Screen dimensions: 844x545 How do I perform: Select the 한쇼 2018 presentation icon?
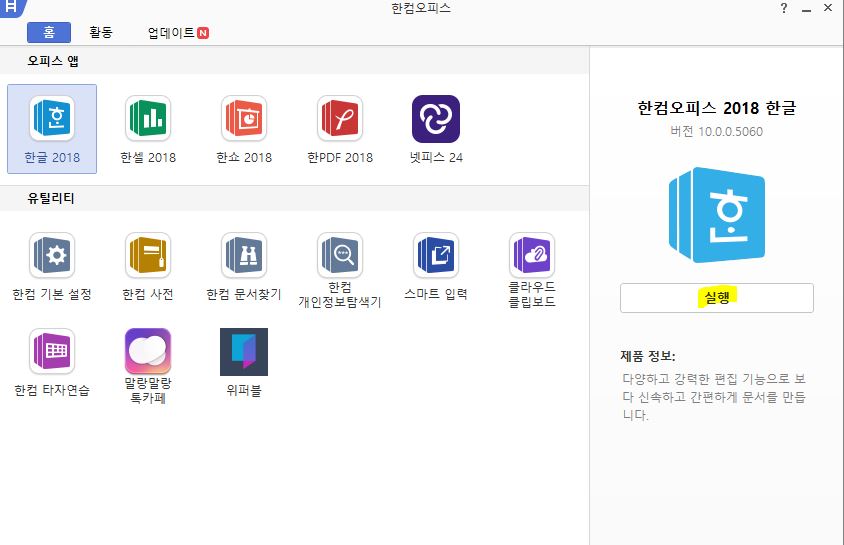coord(244,118)
